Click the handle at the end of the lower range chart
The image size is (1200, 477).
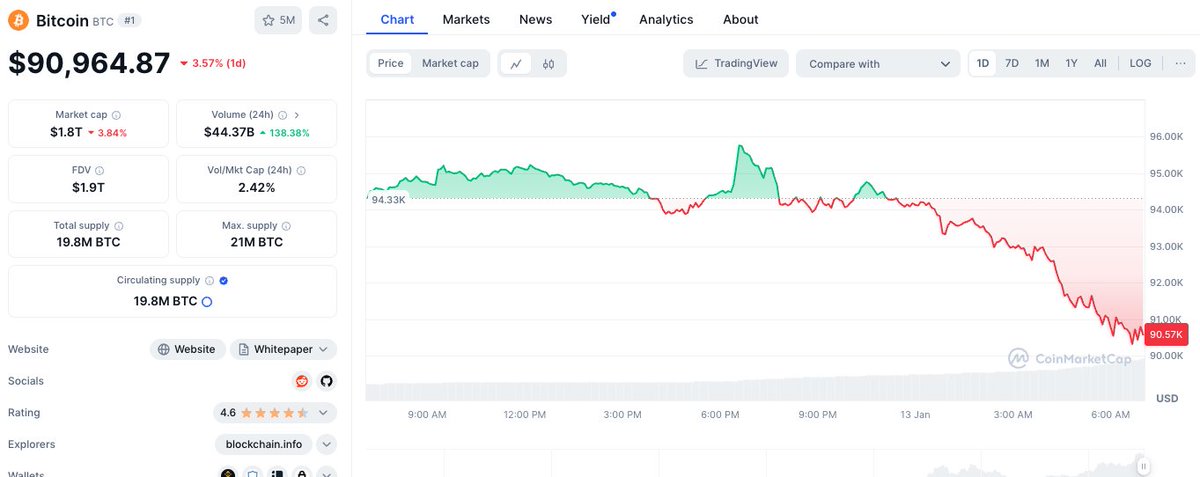1143,465
